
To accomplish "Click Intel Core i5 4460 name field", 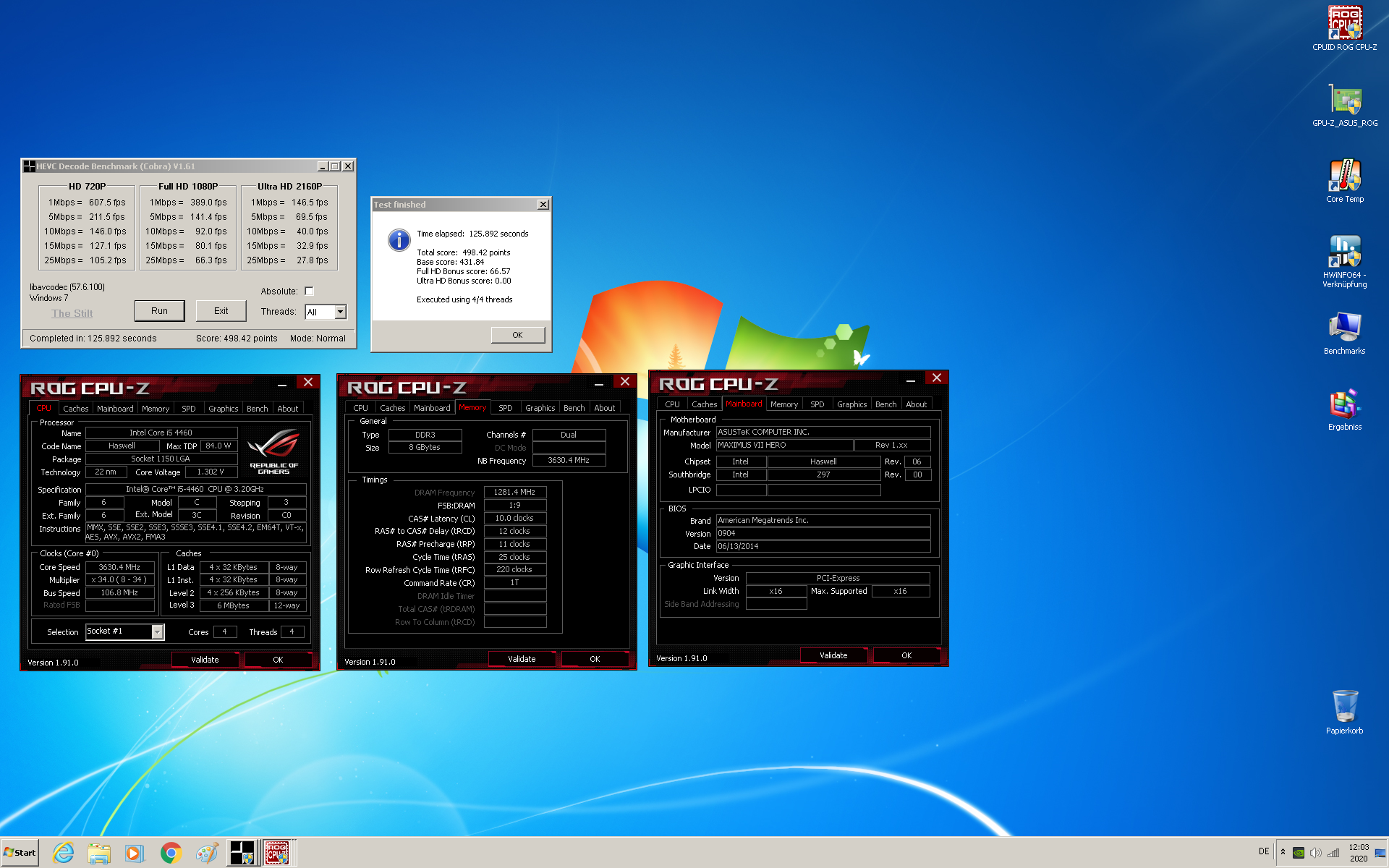I will pyautogui.click(x=161, y=433).
